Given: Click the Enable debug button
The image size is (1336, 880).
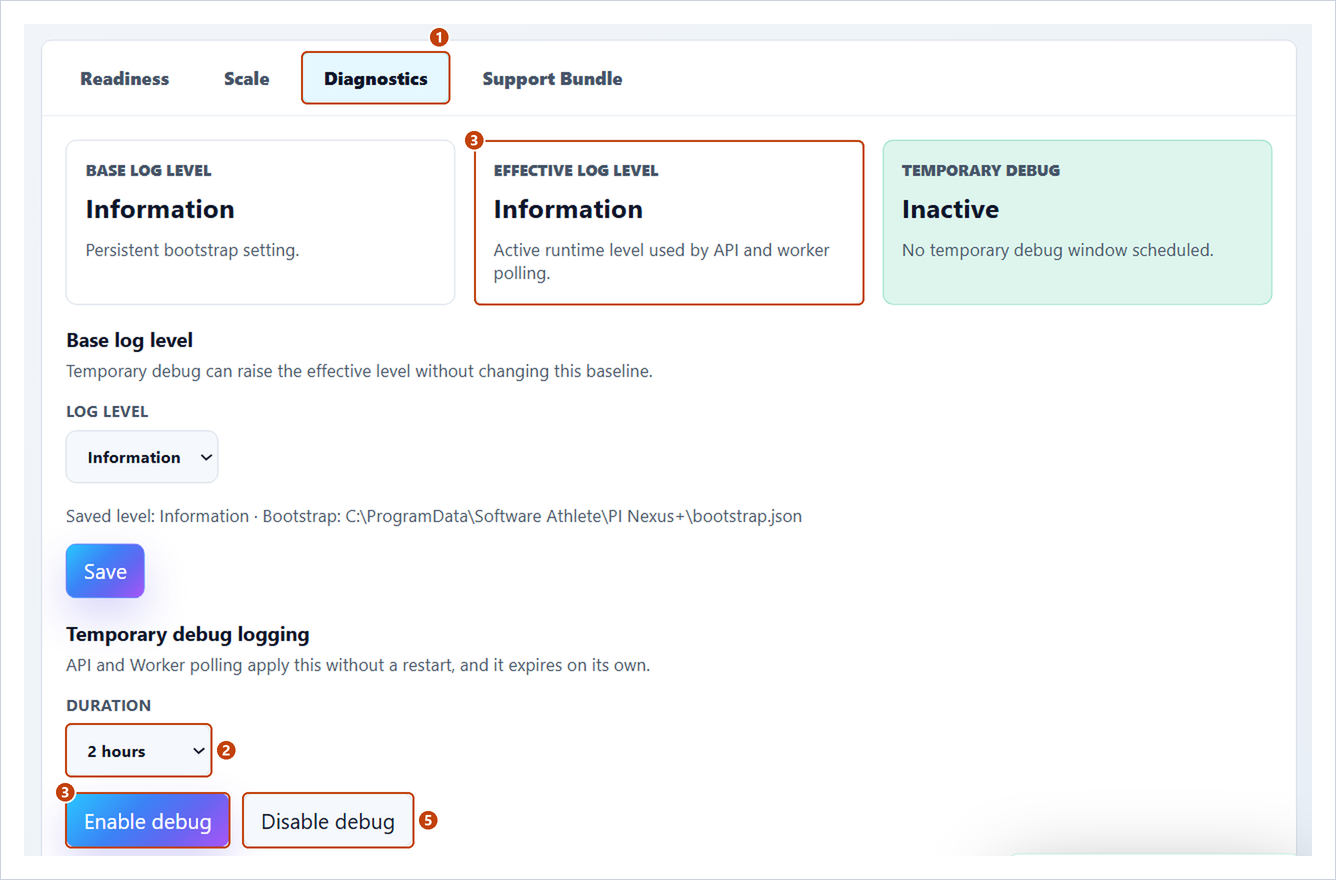Looking at the screenshot, I should 148,821.
